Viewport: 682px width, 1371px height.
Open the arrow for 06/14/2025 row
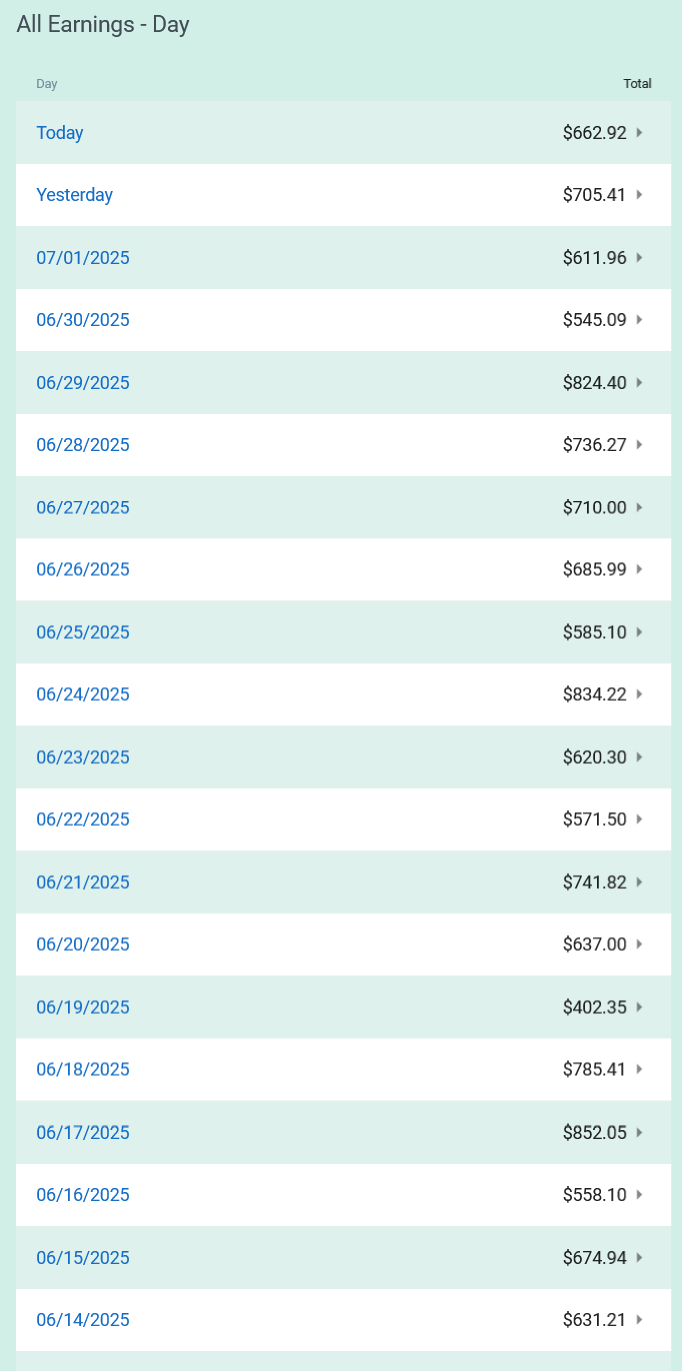click(639, 1320)
